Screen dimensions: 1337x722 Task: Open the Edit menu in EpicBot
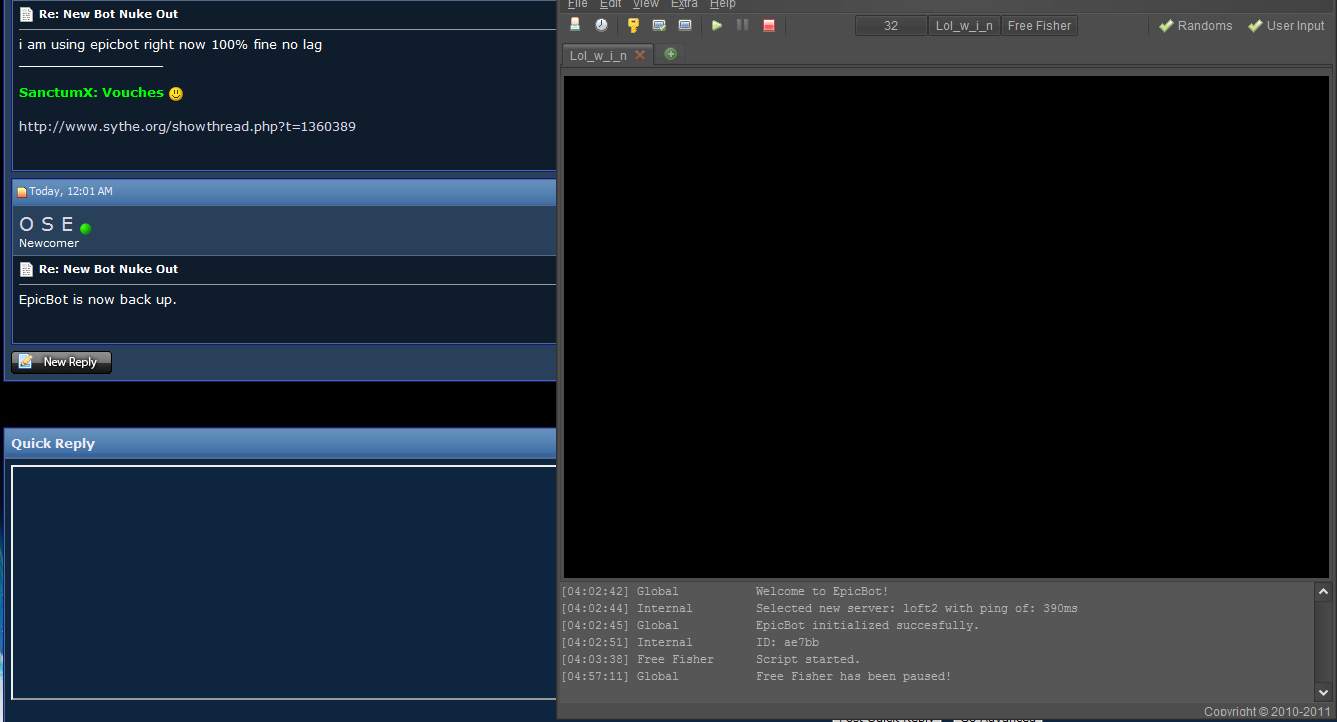611,4
